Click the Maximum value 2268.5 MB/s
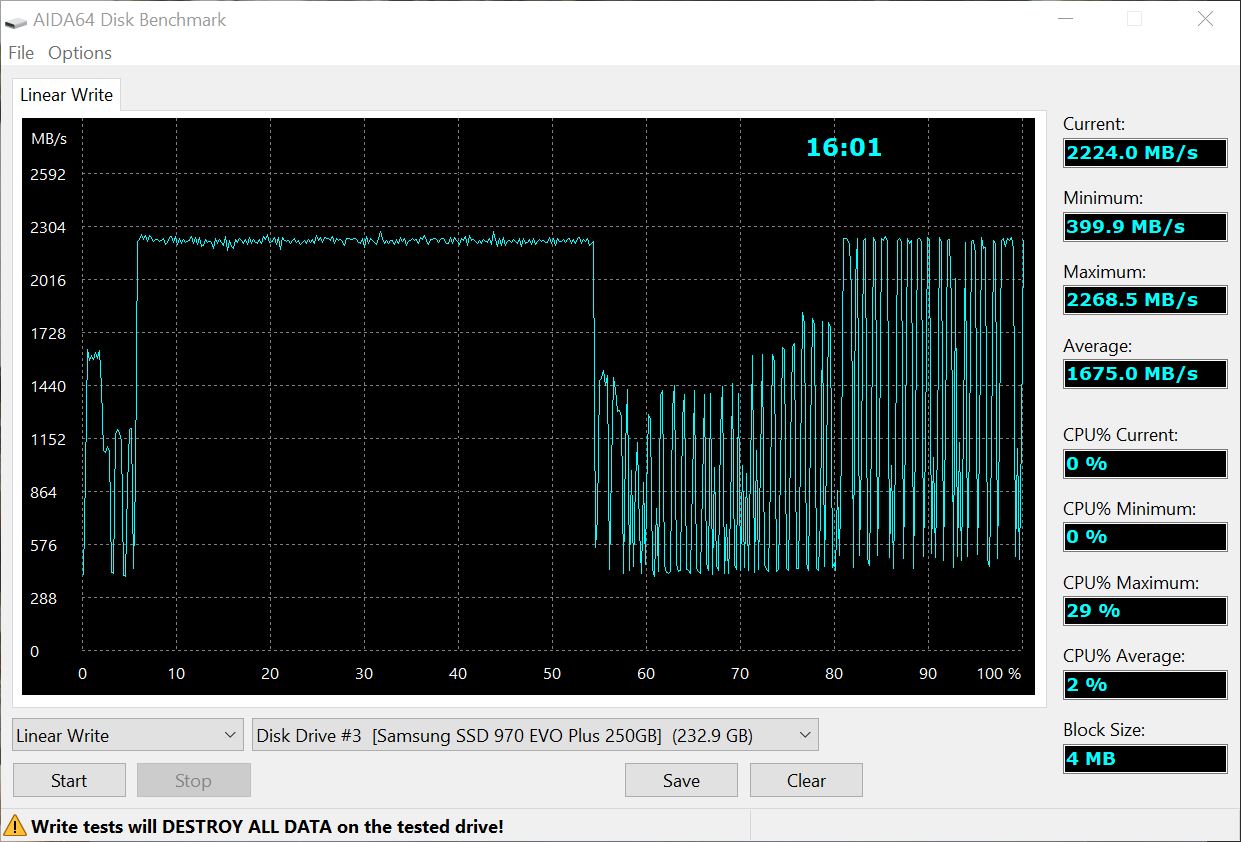This screenshot has width=1241, height=842. click(1145, 300)
